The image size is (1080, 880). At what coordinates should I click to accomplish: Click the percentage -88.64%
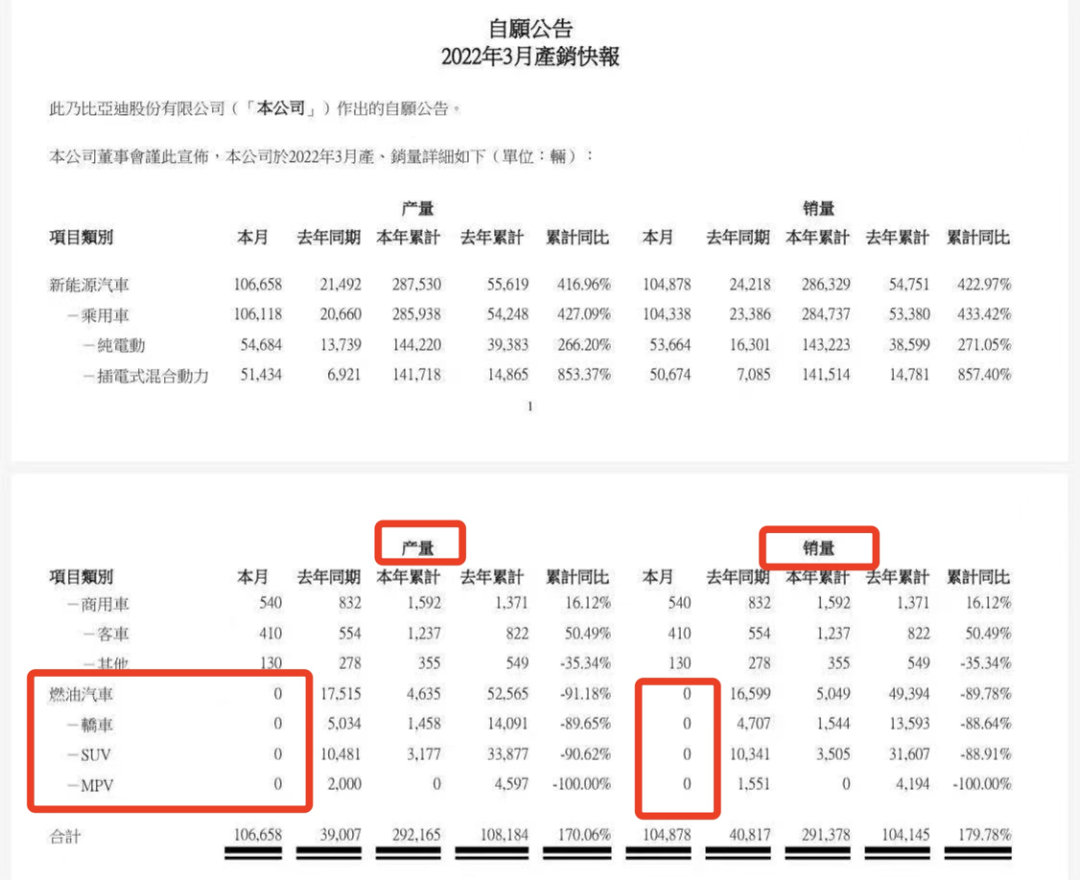[986, 724]
